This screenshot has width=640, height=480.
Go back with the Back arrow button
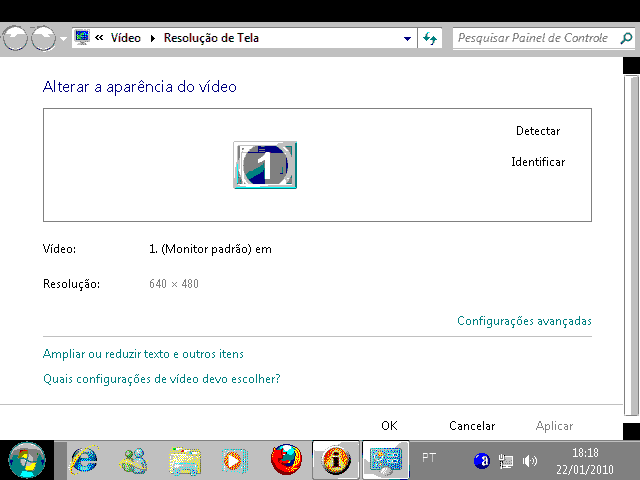coord(16,38)
